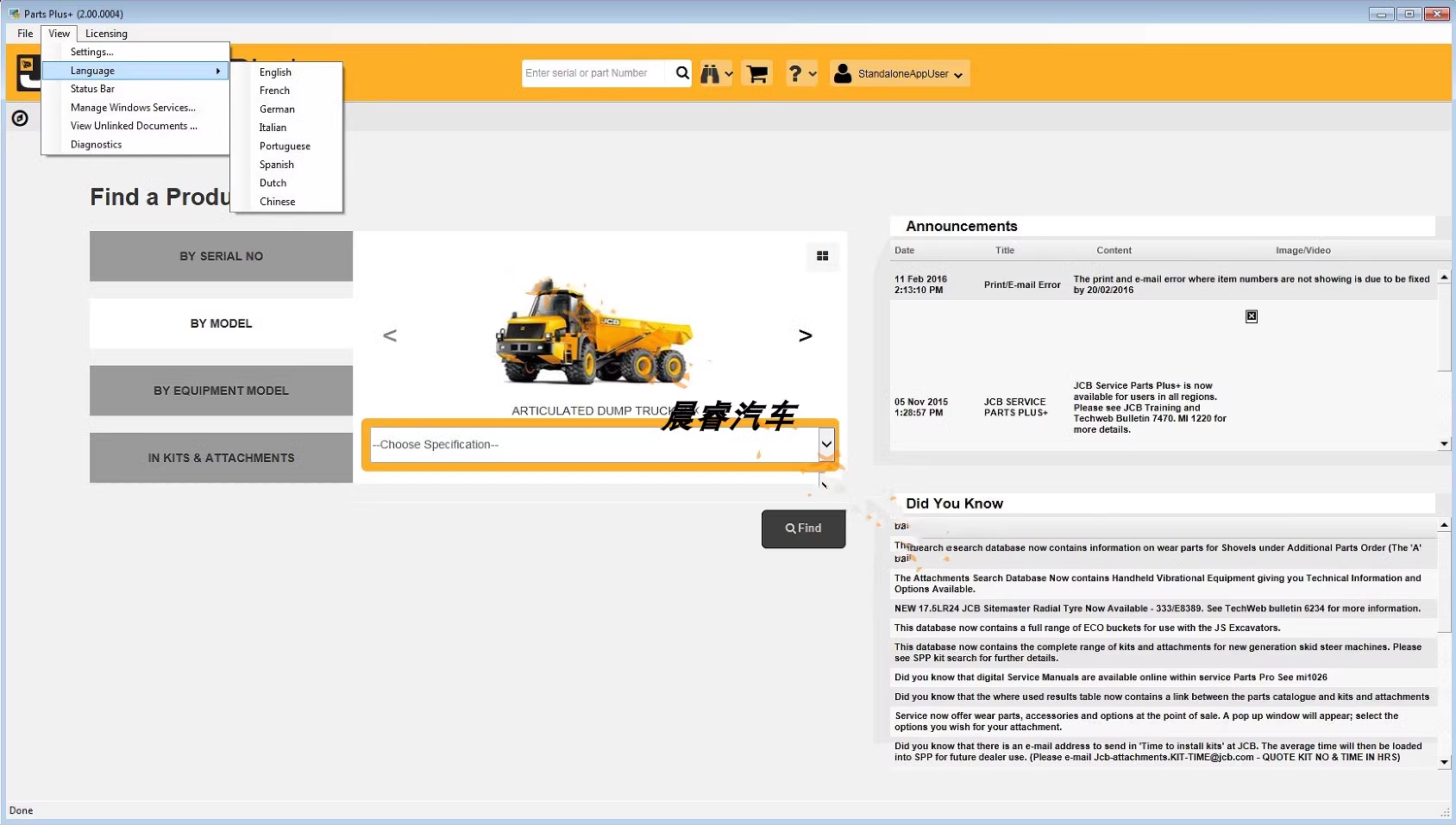Click the compass navigation icon
This screenshot has height=825, width=1456.
(x=20, y=118)
